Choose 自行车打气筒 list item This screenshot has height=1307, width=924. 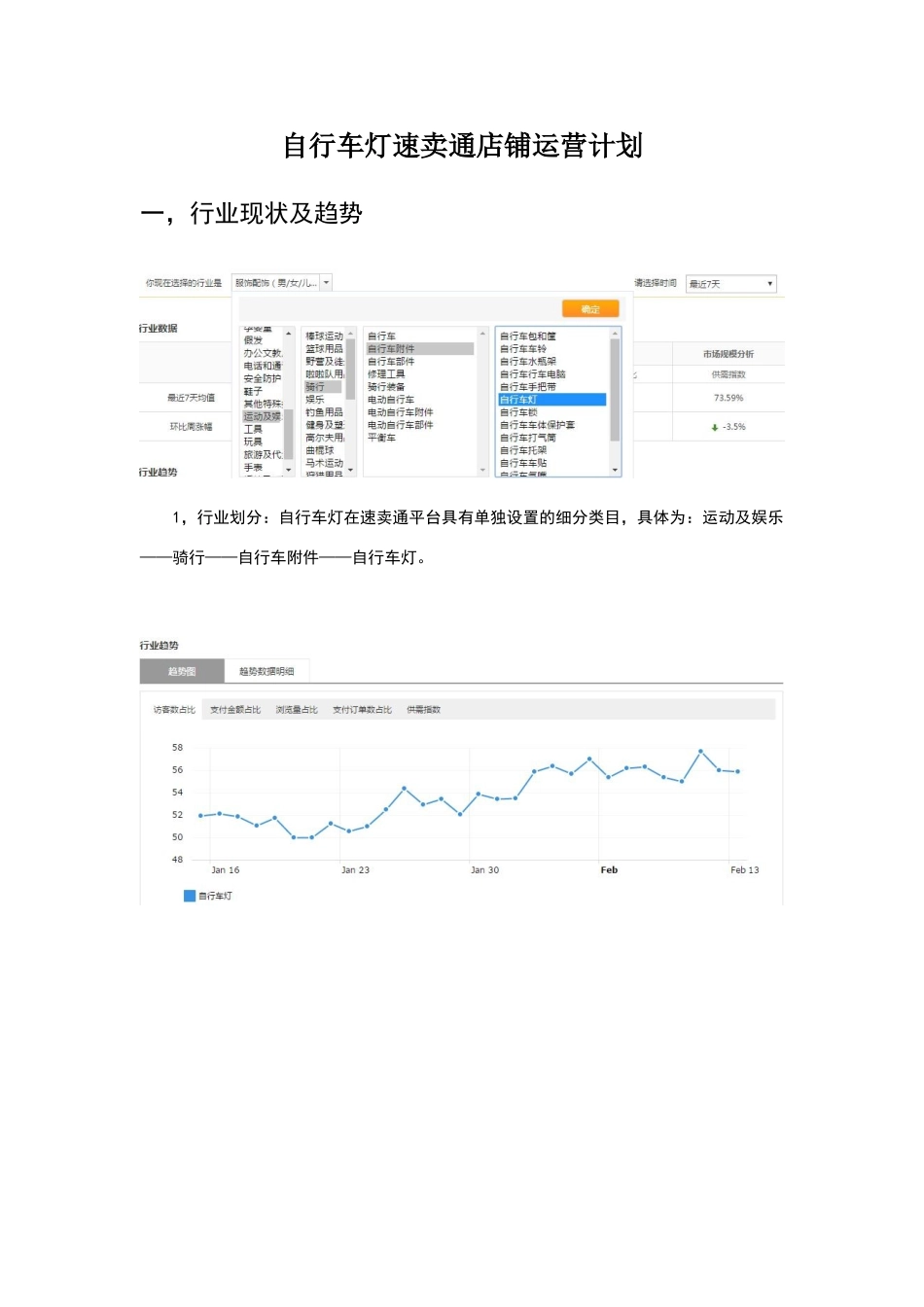[528, 438]
